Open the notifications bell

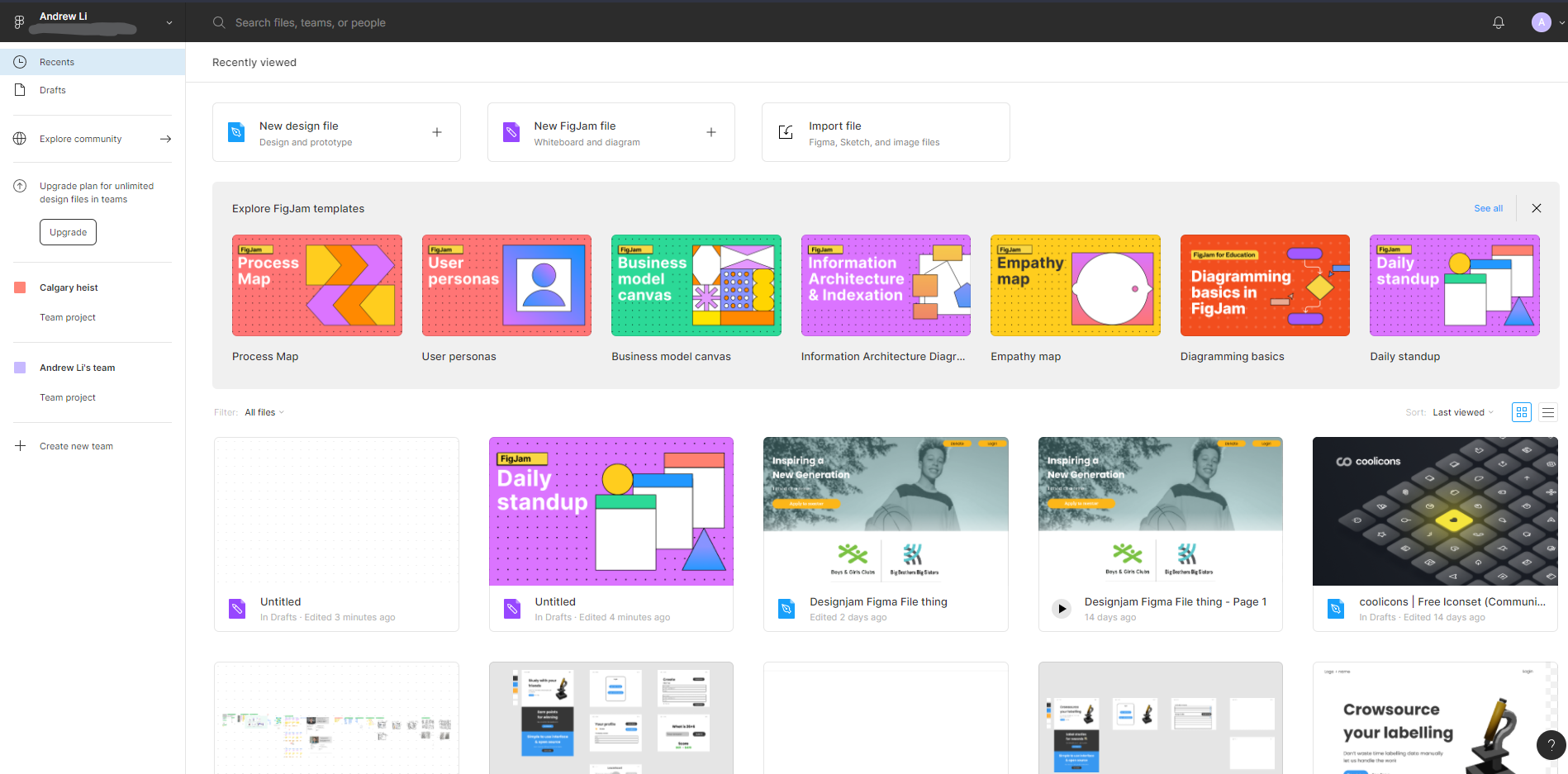[x=1498, y=23]
